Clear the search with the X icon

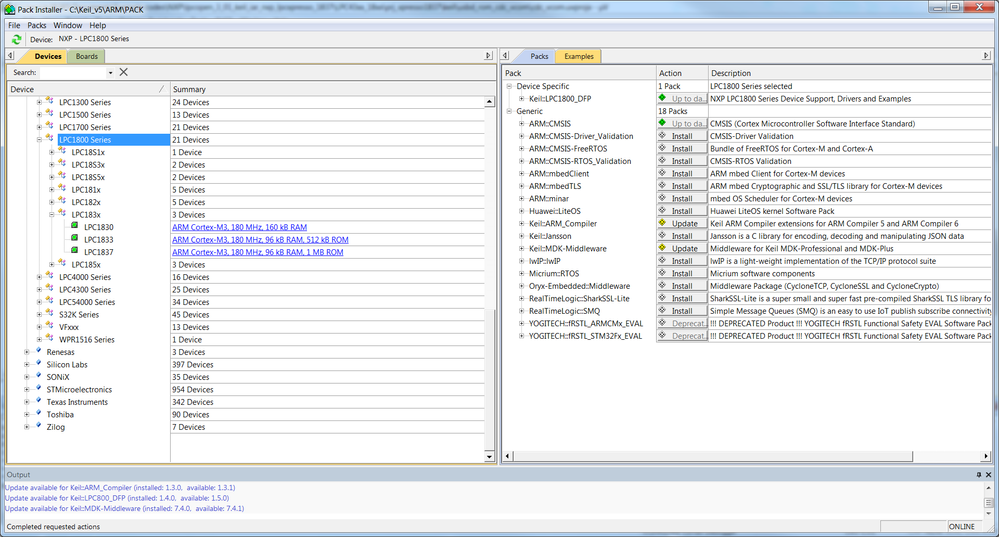(124, 72)
